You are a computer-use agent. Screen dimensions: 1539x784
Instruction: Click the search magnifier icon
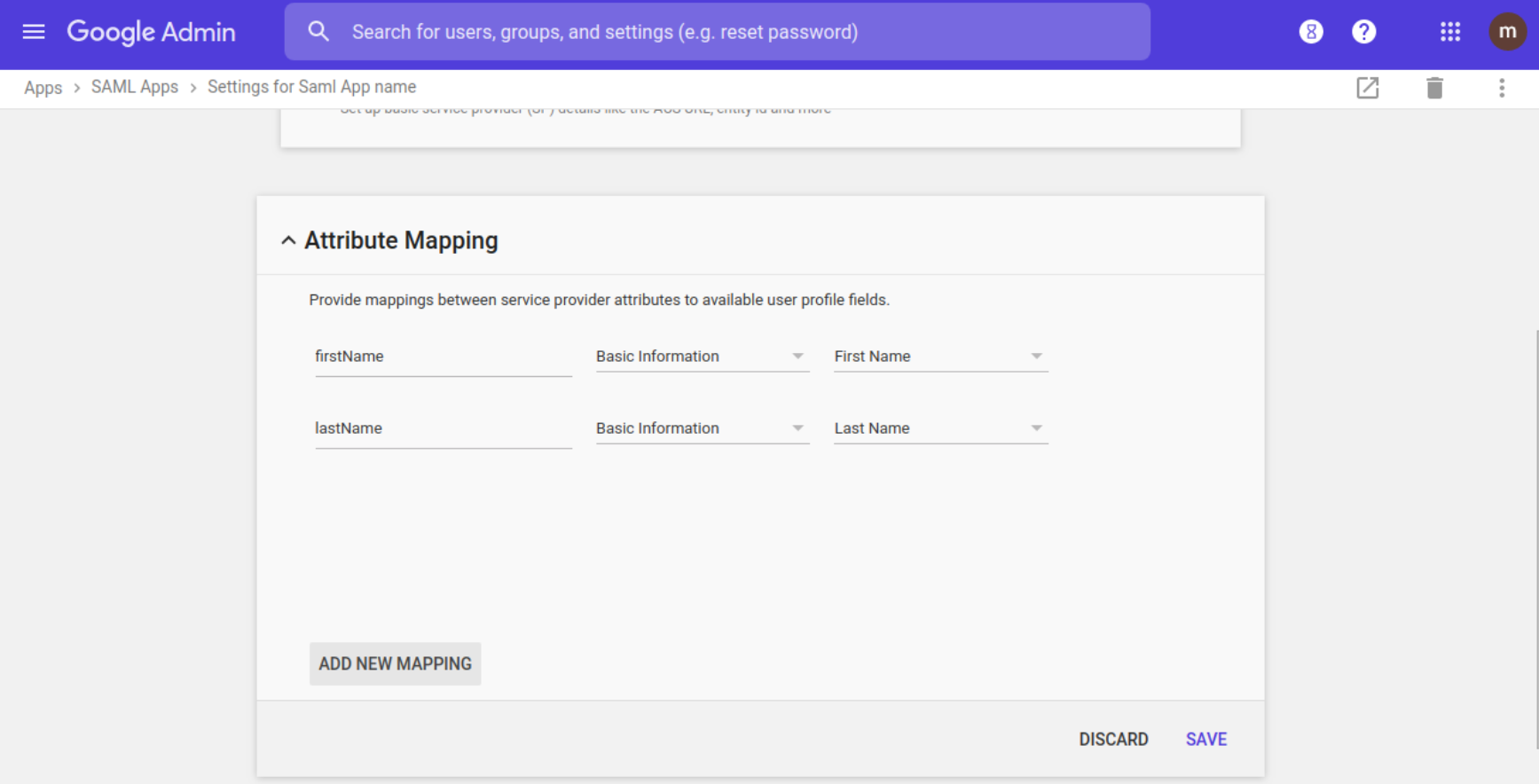[318, 32]
